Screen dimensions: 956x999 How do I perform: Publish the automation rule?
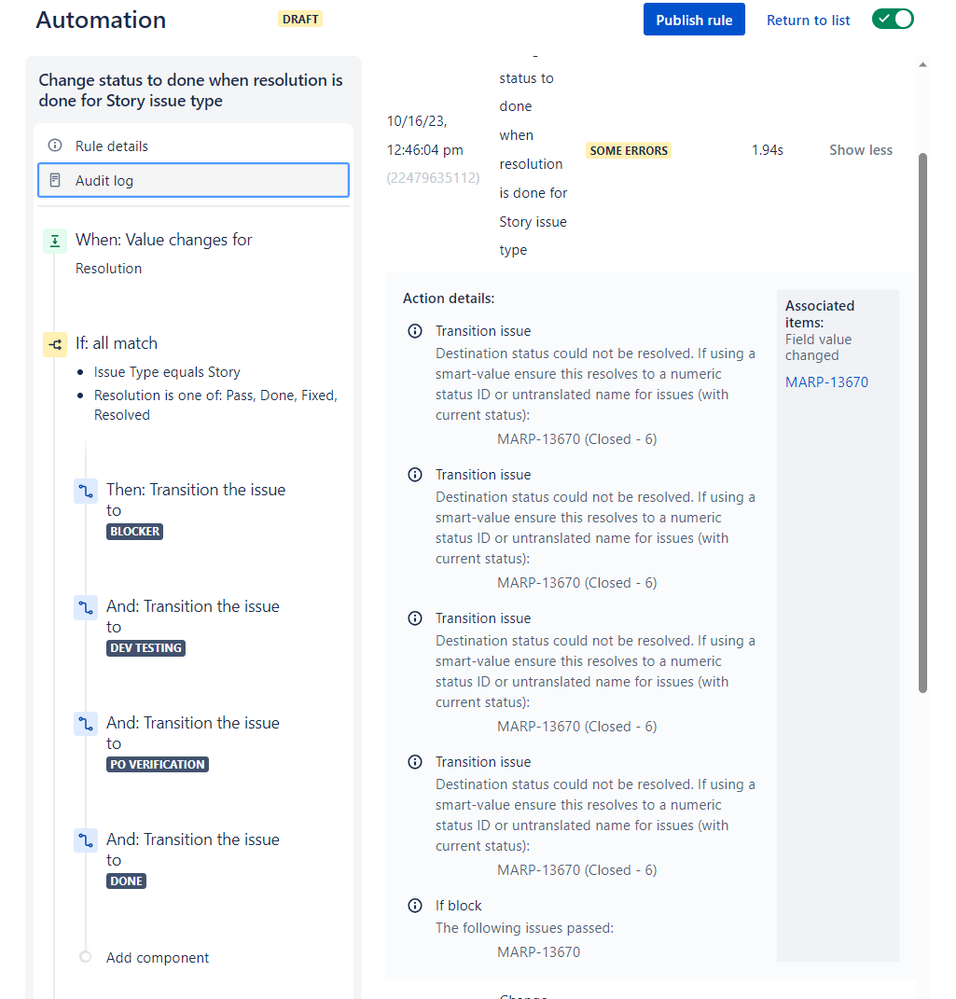tap(693, 19)
